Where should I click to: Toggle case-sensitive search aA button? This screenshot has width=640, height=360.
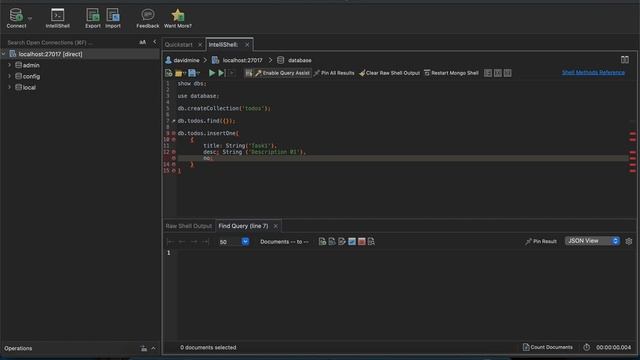[x=142, y=42]
